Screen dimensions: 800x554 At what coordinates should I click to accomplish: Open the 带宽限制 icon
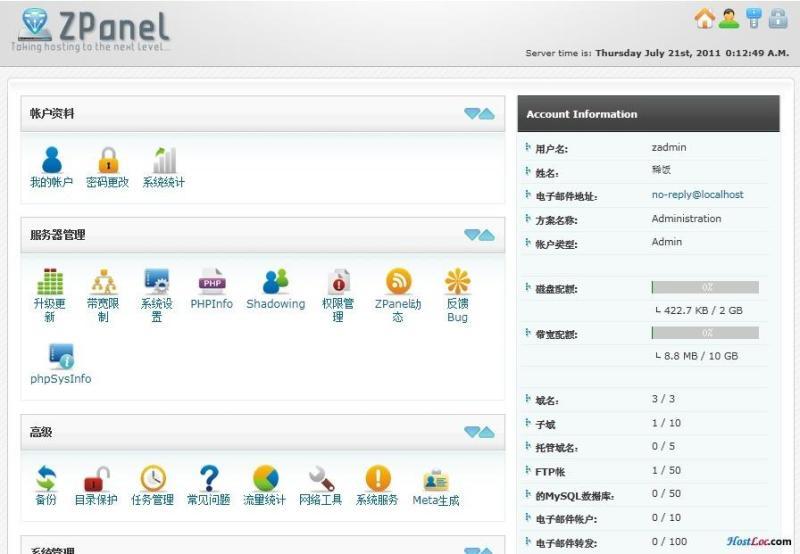[x=104, y=281]
